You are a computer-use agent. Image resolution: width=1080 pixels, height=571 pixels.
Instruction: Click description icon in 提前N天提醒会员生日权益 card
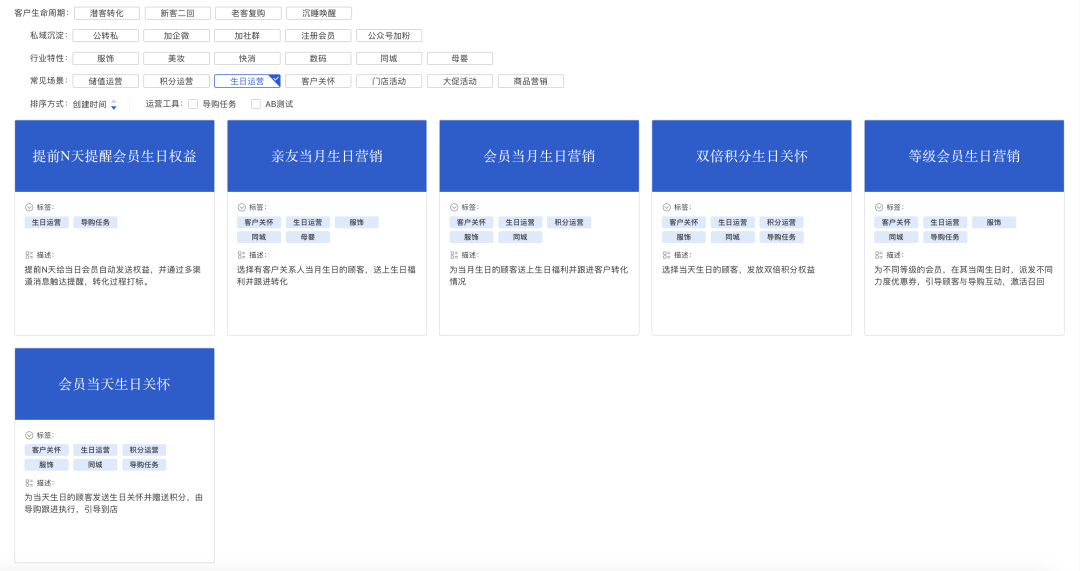[x=29, y=255]
